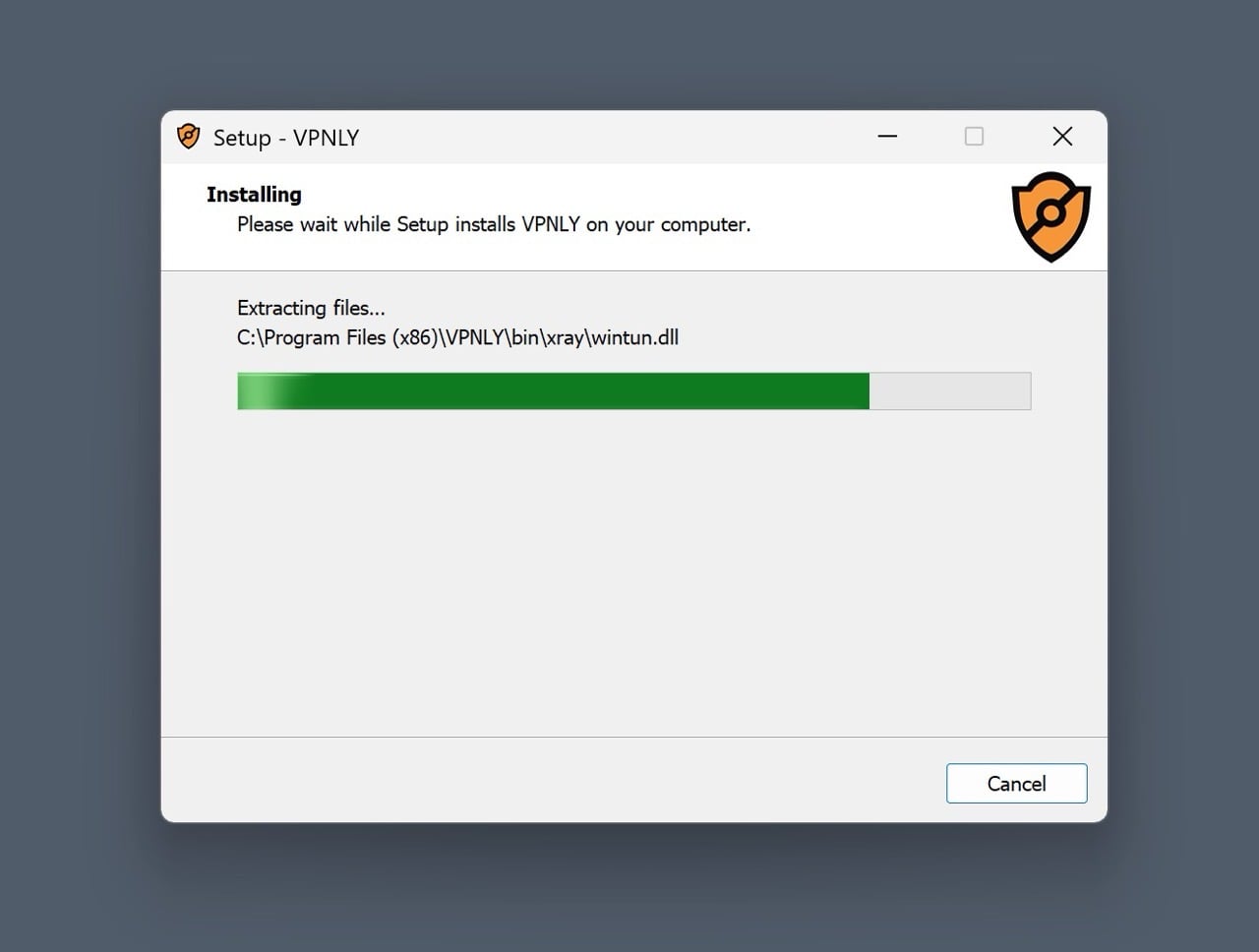Select the bold "Installing" heading

[x=254, y=194]
